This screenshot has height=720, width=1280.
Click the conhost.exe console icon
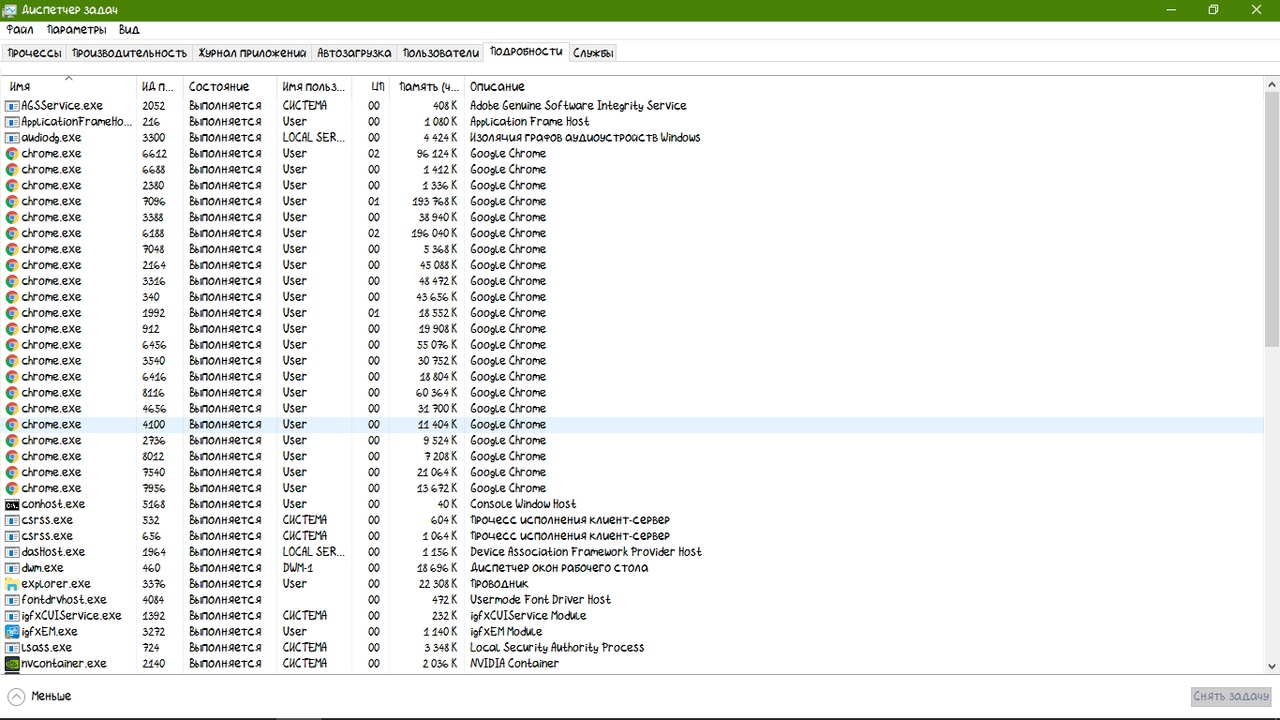click(x=12, y=504)
